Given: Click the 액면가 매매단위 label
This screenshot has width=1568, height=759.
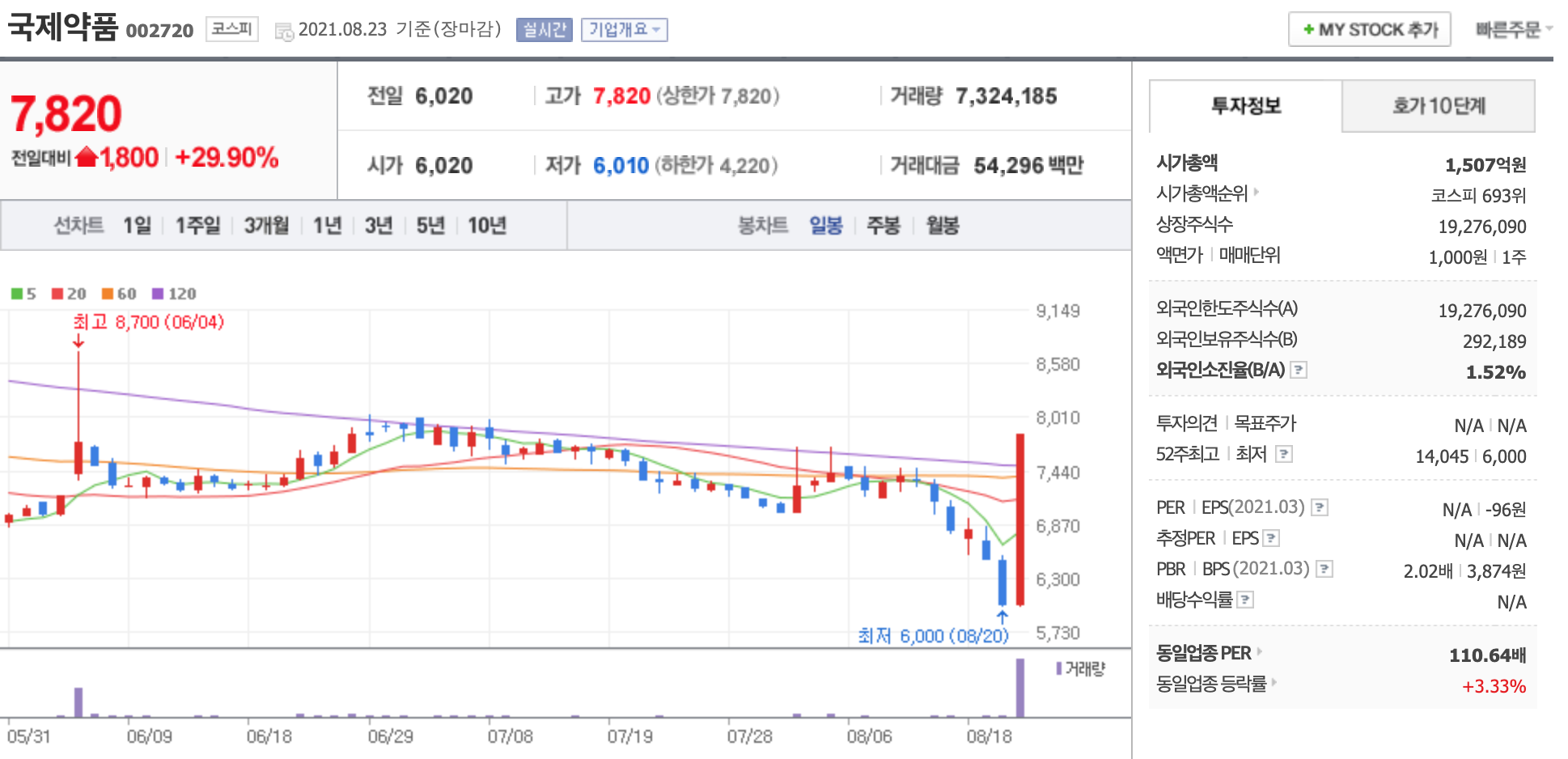Looking at the screenshot, I should 1218,255.
